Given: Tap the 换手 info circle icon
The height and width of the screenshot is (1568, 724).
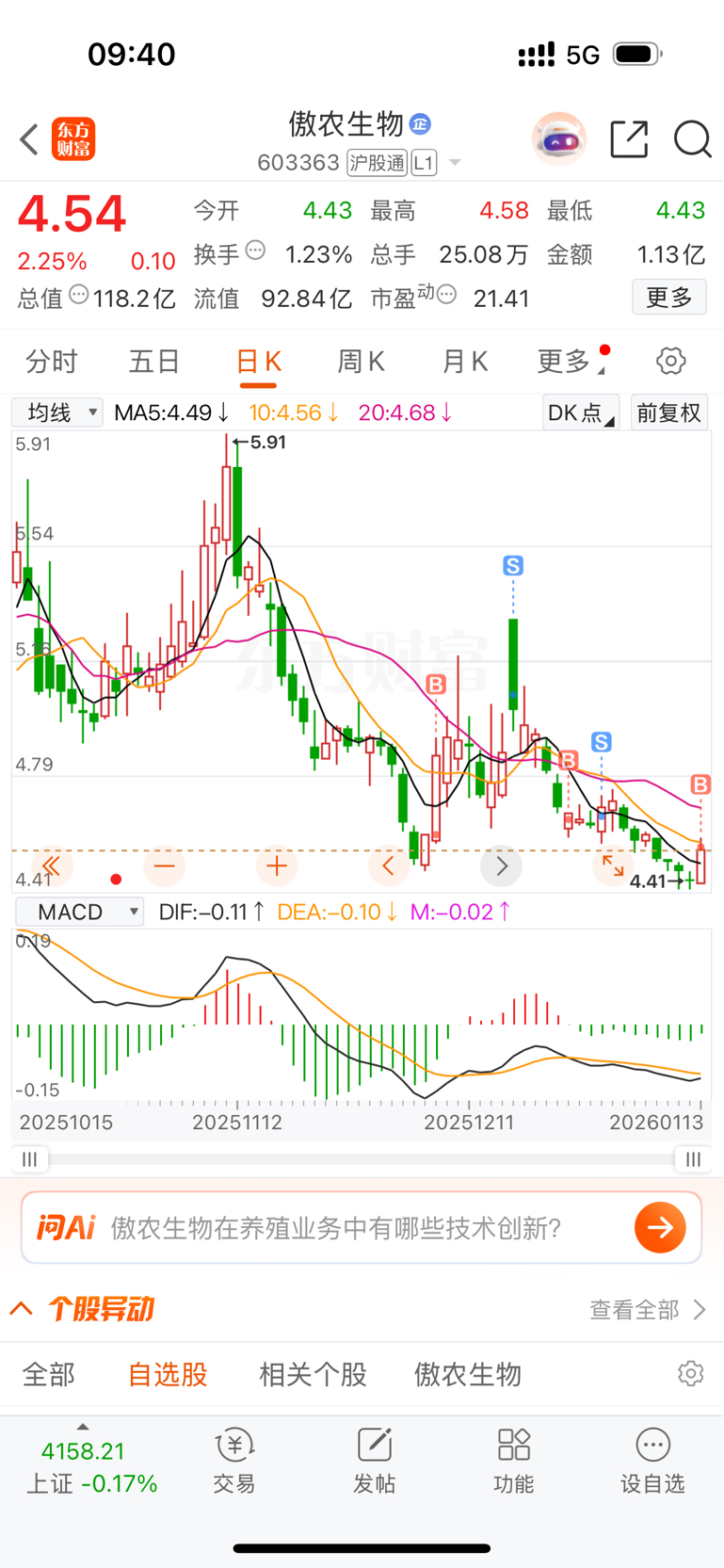Looking at the screenshot, I should 255,251.
